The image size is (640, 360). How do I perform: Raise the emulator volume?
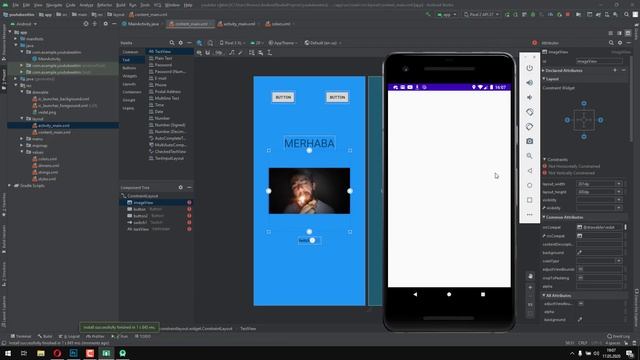click(x=529, y=82)
